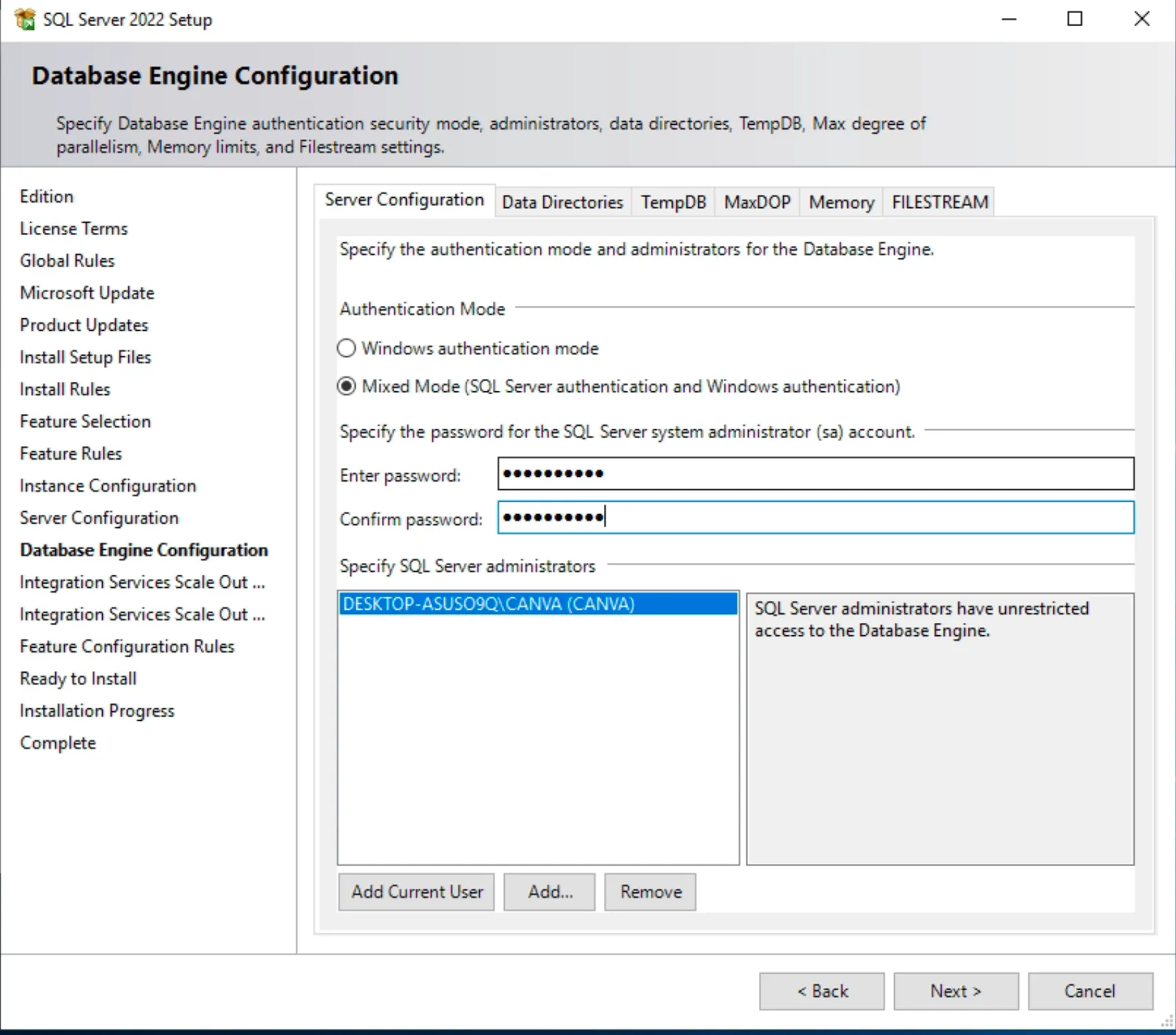This screenshot has width=1176, height=1035.
Task: Click the License Terms step
Action: point(74,229)
